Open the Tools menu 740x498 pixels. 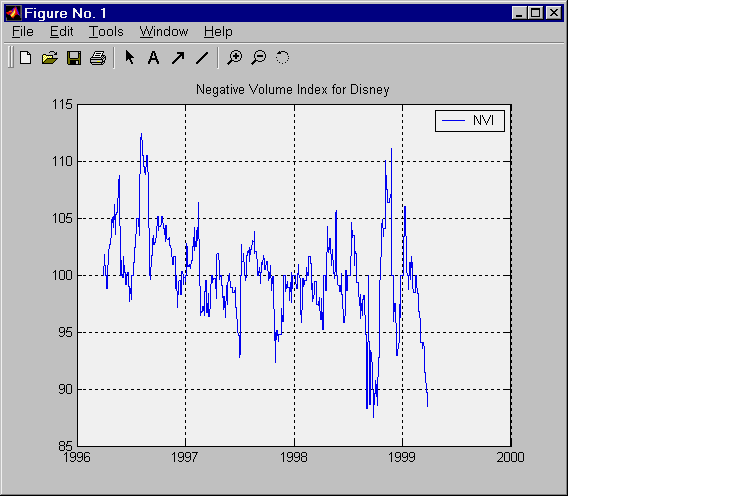coord(106,32)
